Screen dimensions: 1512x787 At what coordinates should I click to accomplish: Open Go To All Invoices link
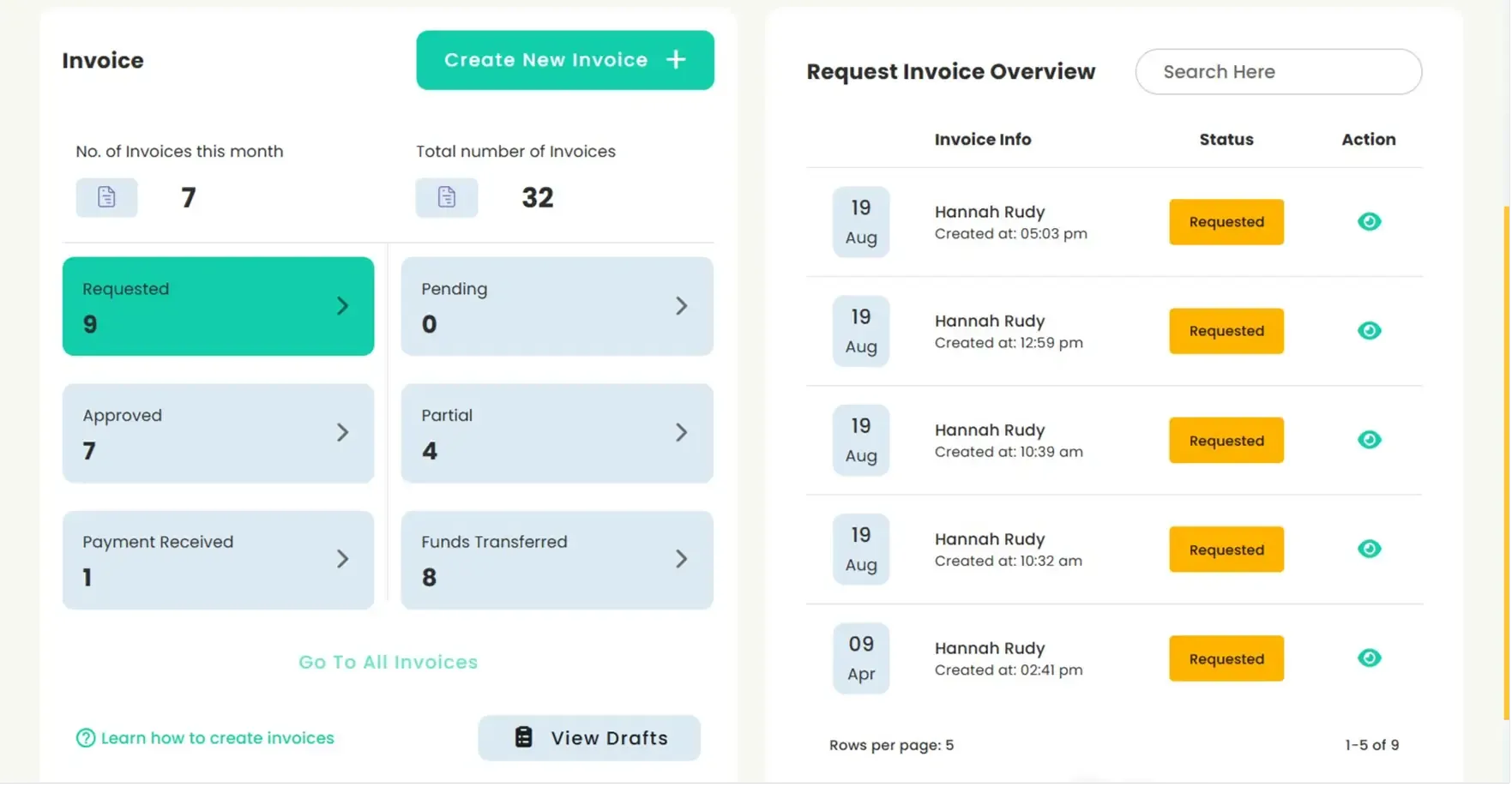click(x=388, y=661)
